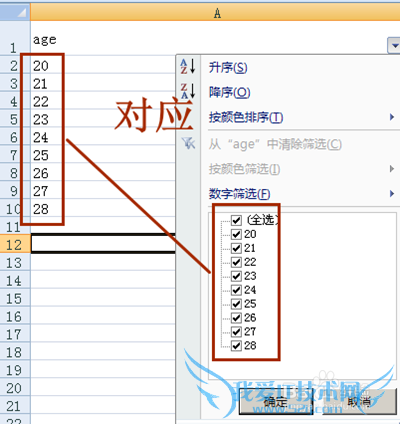Click the ascending sort A-Z icon
The image size is (400, 424).
click(188, 66)
